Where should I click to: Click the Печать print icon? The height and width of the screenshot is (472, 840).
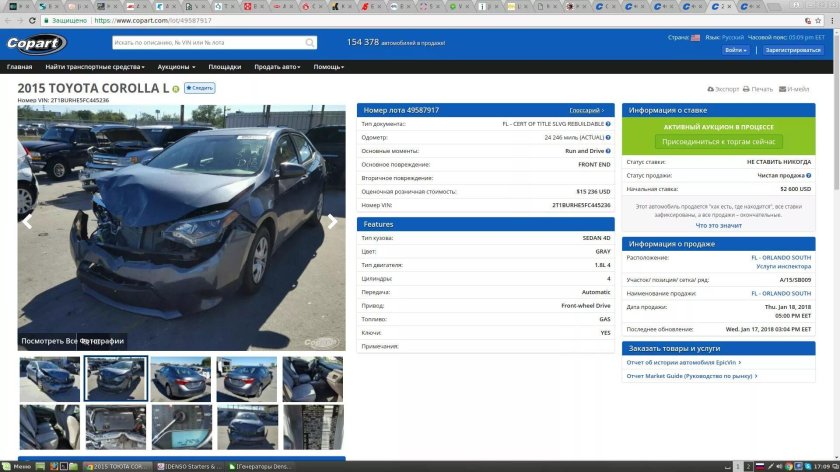tap(747, 89)
